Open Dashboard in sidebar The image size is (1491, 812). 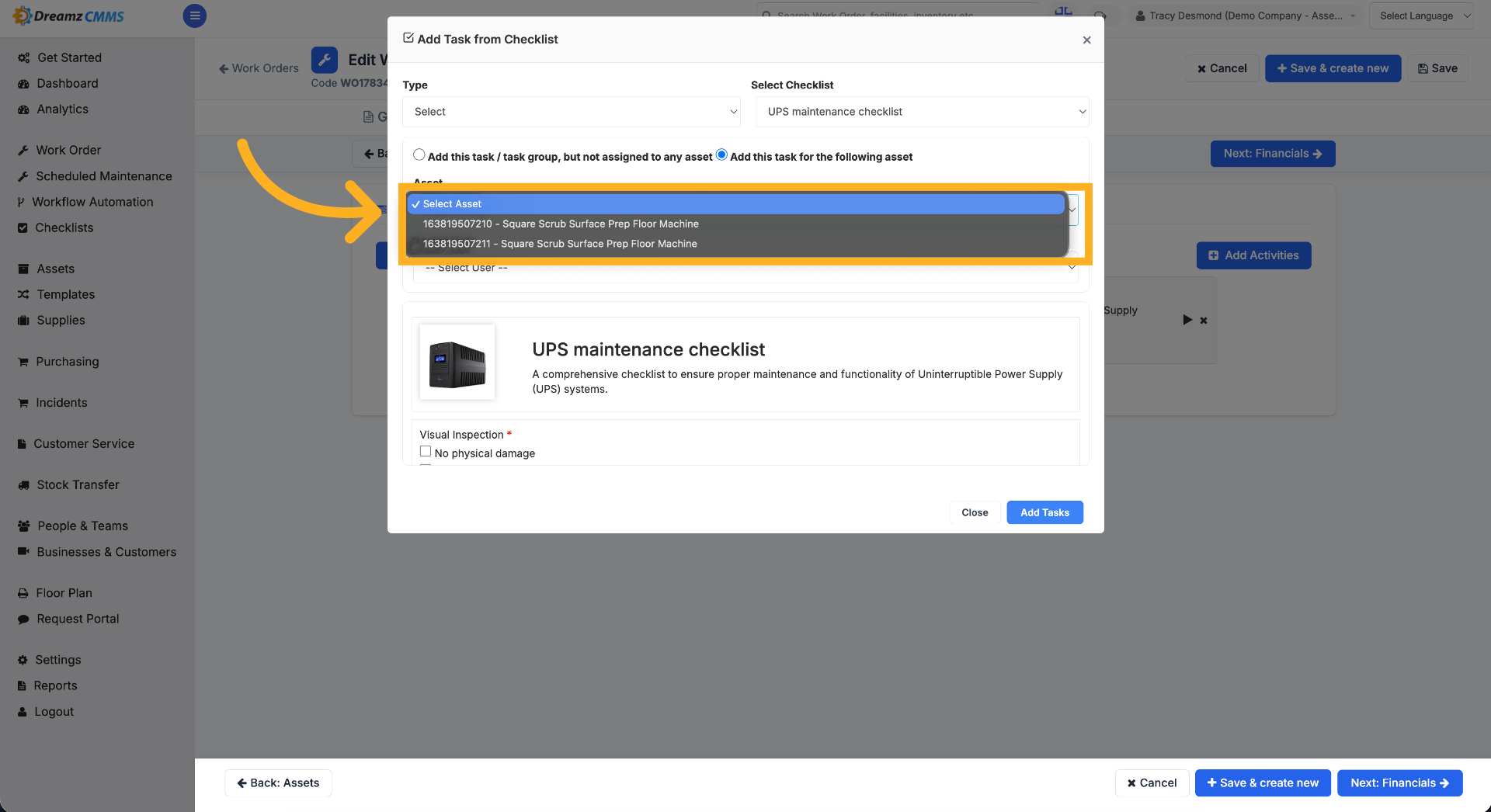click(x=67, y=83)
